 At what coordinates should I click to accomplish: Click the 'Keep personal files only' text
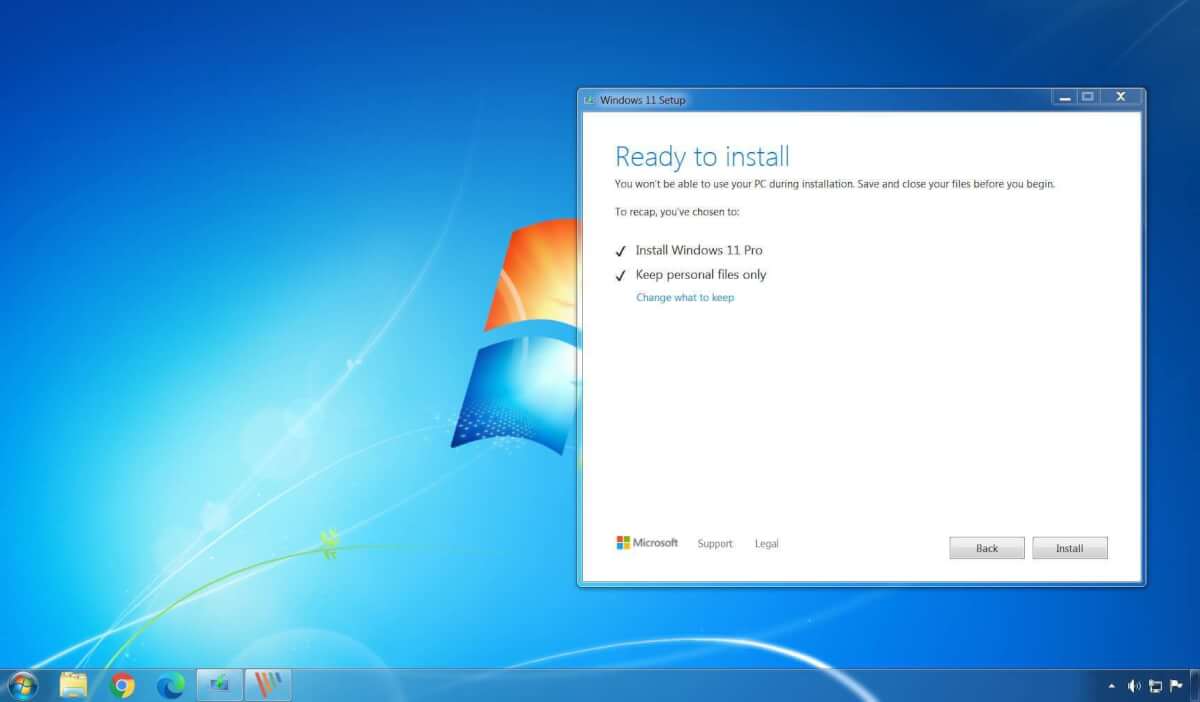(701, 274)
